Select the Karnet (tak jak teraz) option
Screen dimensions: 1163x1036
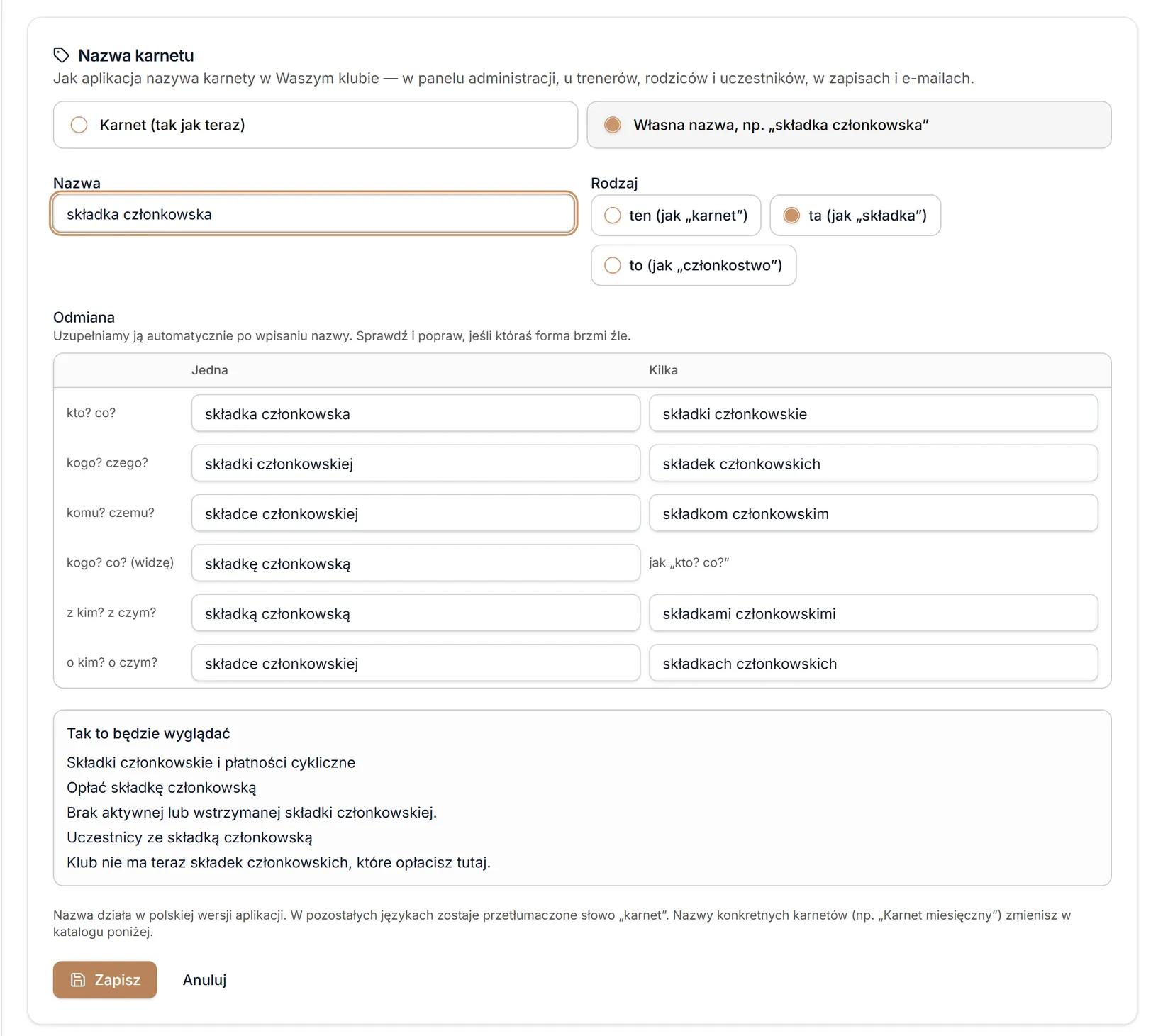click(316, 125)
